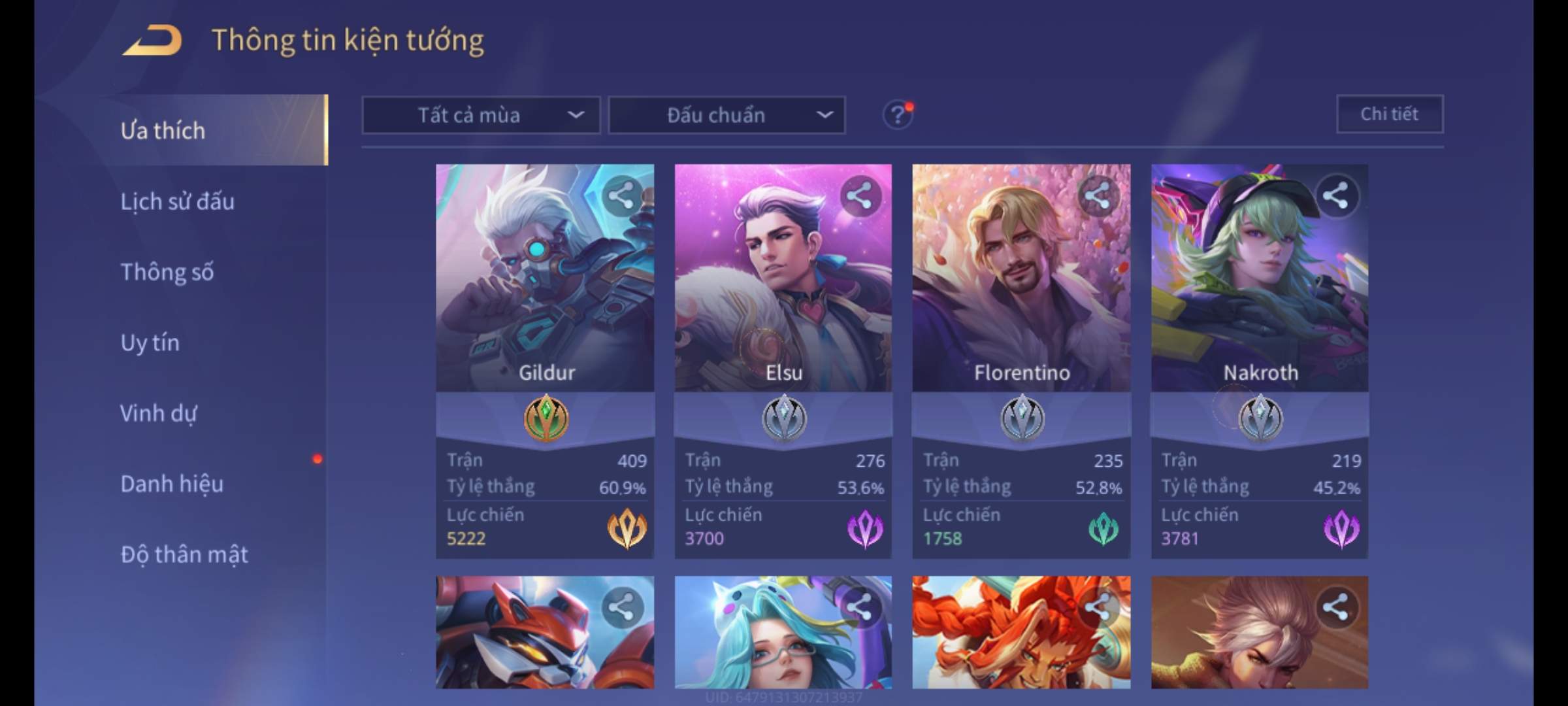
Task: Share Nakroth's hero card
Action: click(1335, 195)
